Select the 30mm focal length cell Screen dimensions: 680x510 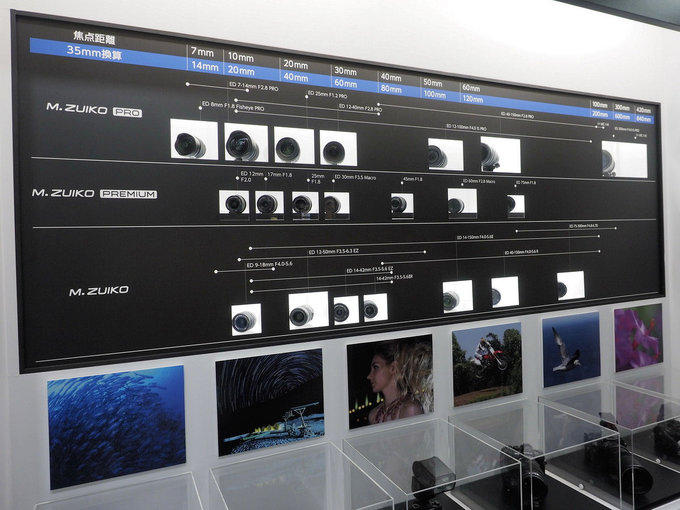click(345, 71)
